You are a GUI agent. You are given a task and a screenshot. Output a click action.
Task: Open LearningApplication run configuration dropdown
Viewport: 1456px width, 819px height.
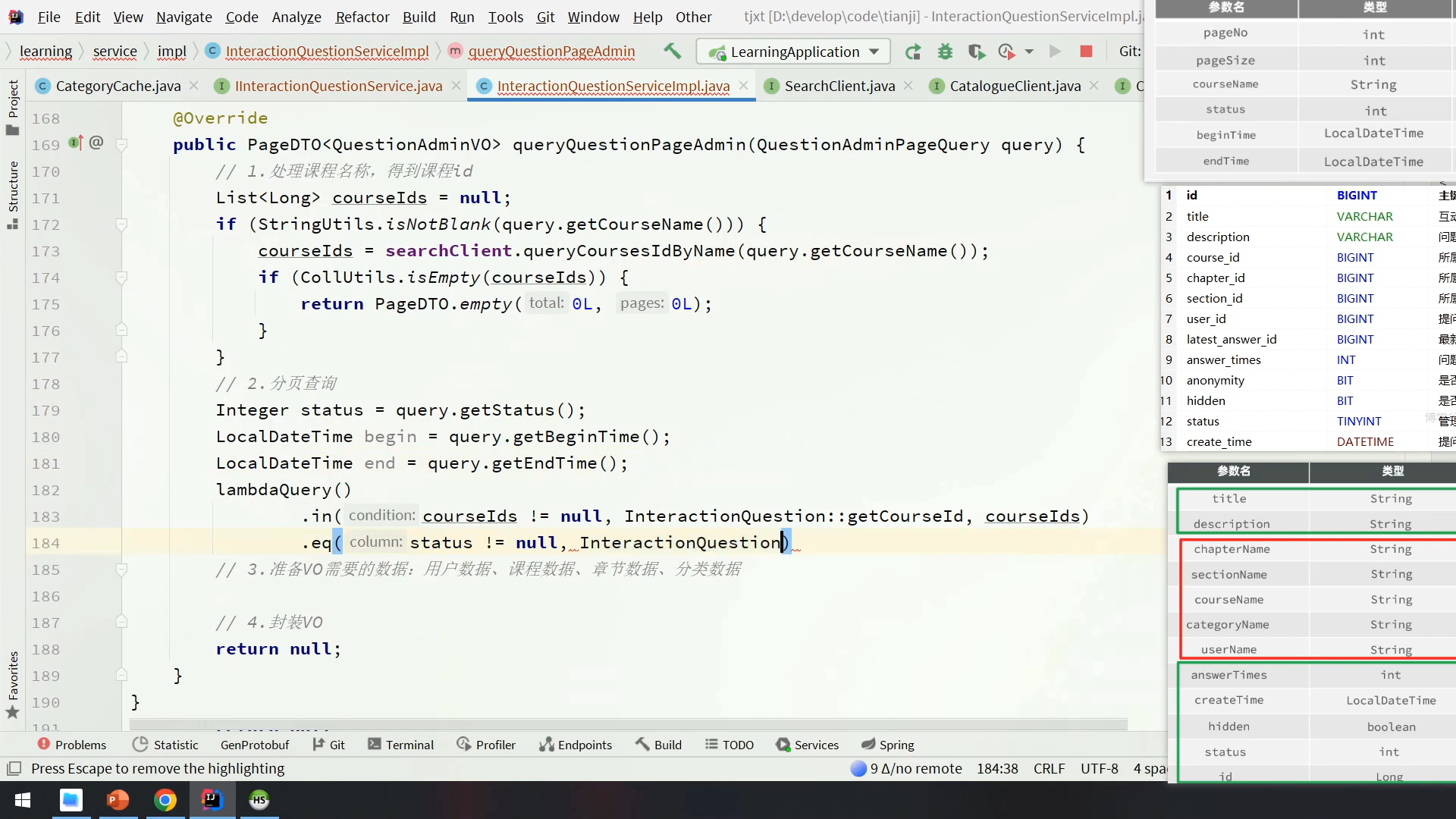pos(793,52)
